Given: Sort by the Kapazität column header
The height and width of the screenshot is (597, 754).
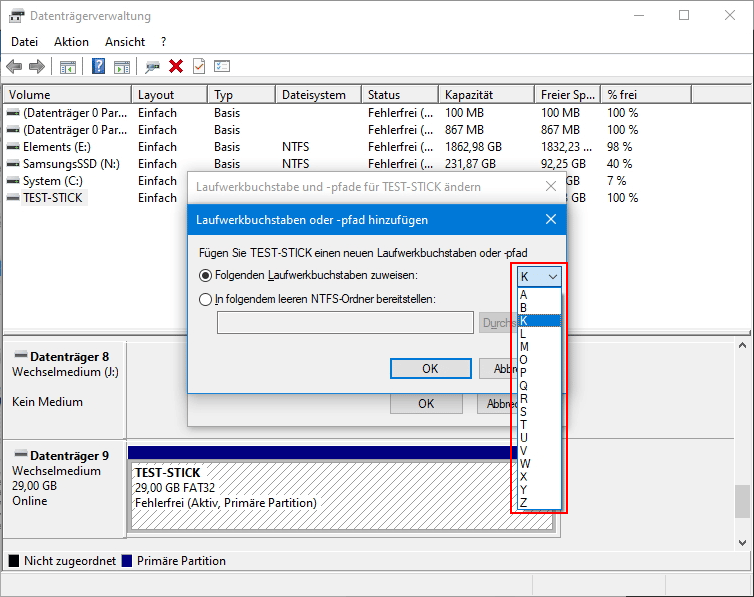Looking at the screenshot, I should 486,95.
